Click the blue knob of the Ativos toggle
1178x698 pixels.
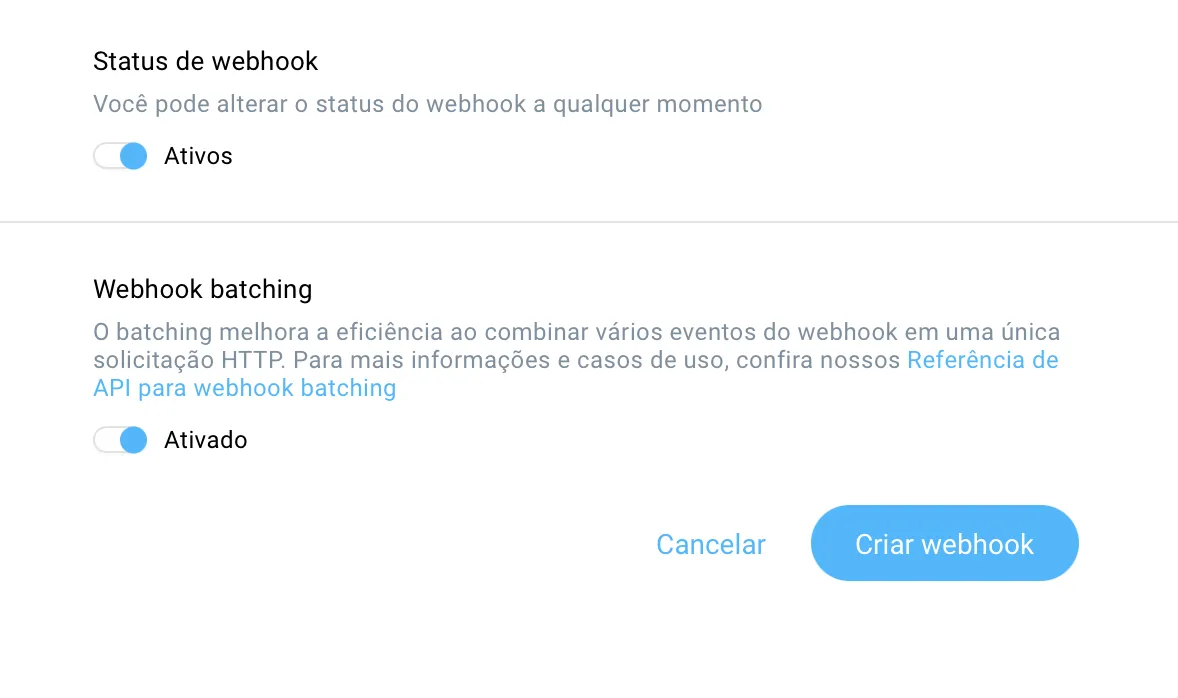point(134,156)
